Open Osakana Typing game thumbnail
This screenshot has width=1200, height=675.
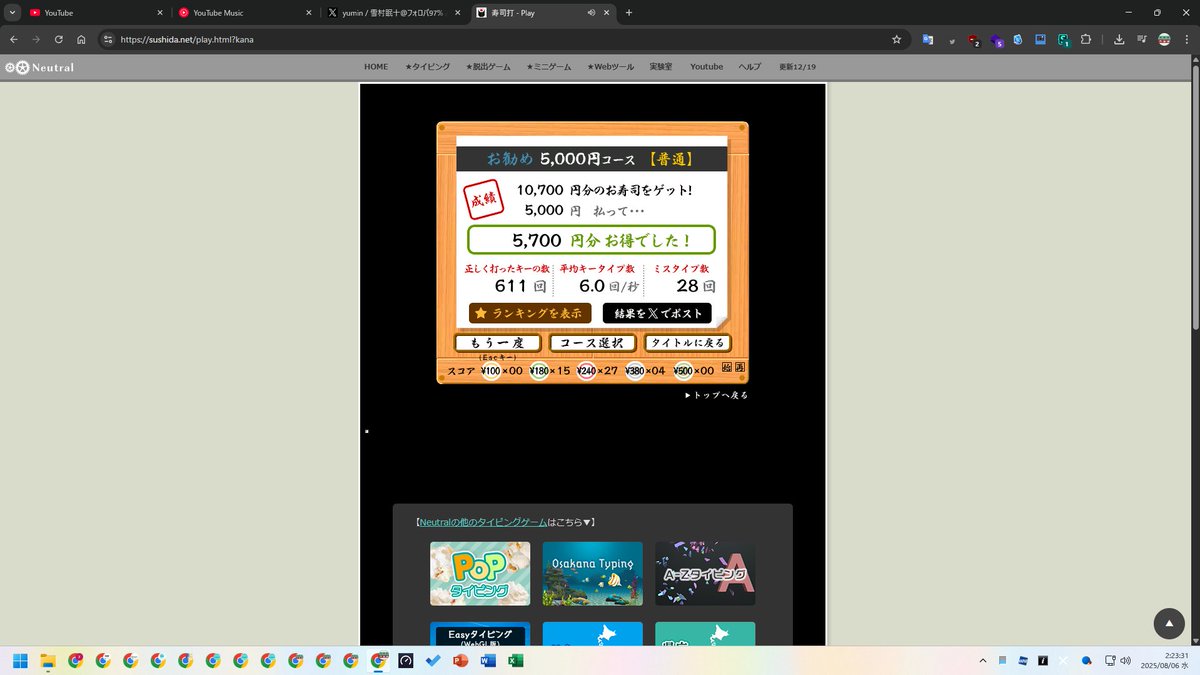(x=593, y=574)
